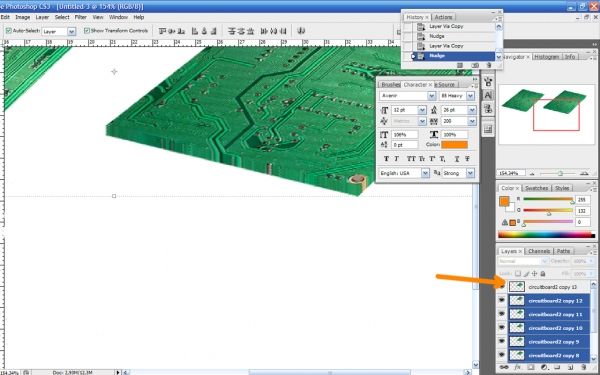Click the Faux Bold style icon
Screen dimensions: 600x375
(x=386, y=159)
